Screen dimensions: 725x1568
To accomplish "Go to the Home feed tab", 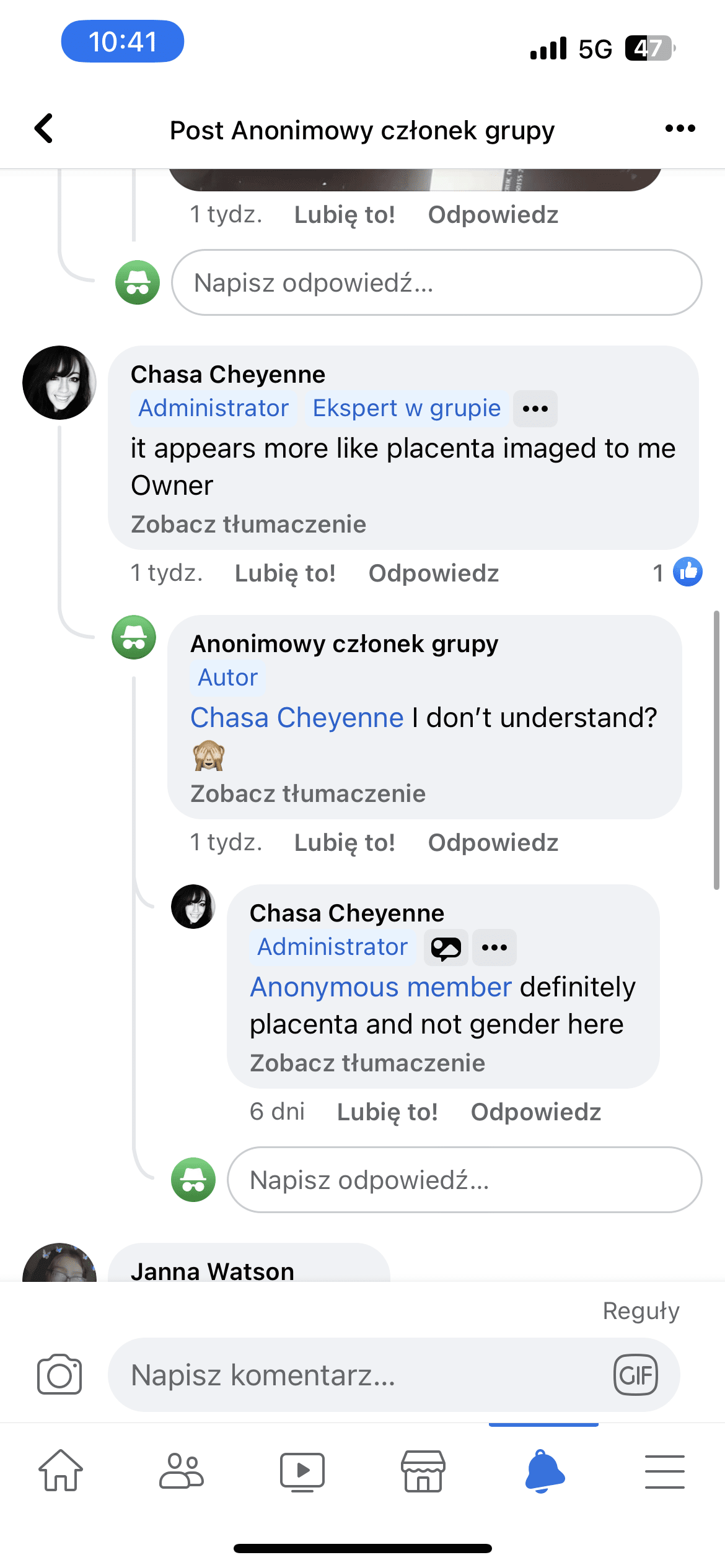I will (x=61, y=1471).
